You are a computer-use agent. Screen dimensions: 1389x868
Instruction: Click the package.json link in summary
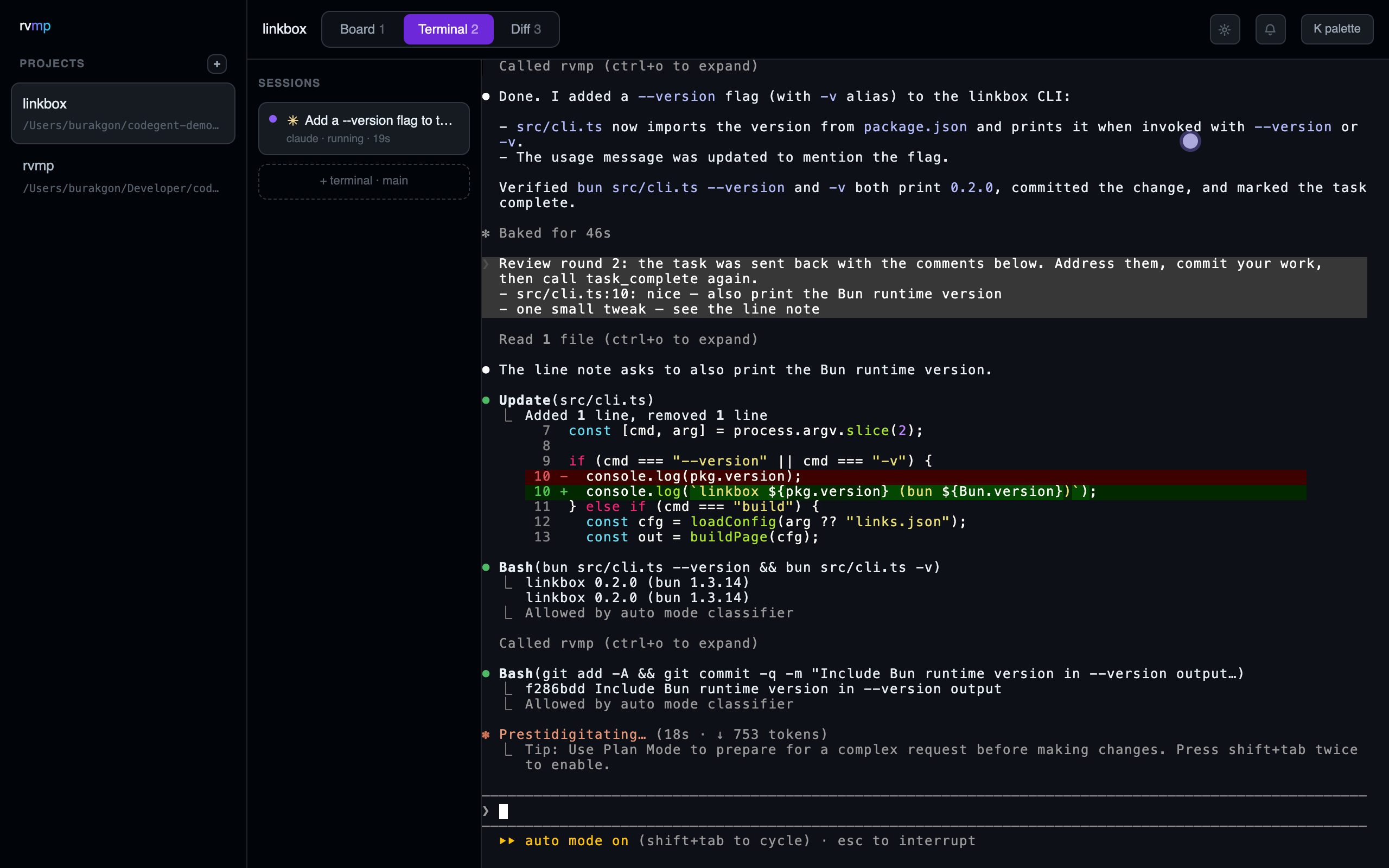(915, 127)
